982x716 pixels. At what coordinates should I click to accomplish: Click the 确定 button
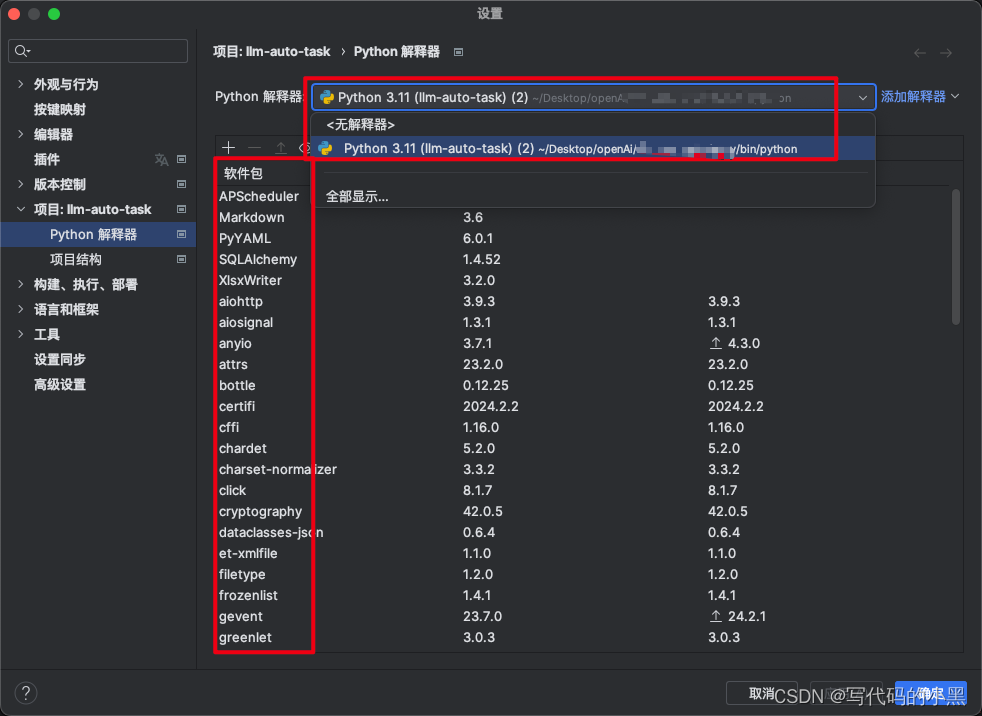coord(931,693)
